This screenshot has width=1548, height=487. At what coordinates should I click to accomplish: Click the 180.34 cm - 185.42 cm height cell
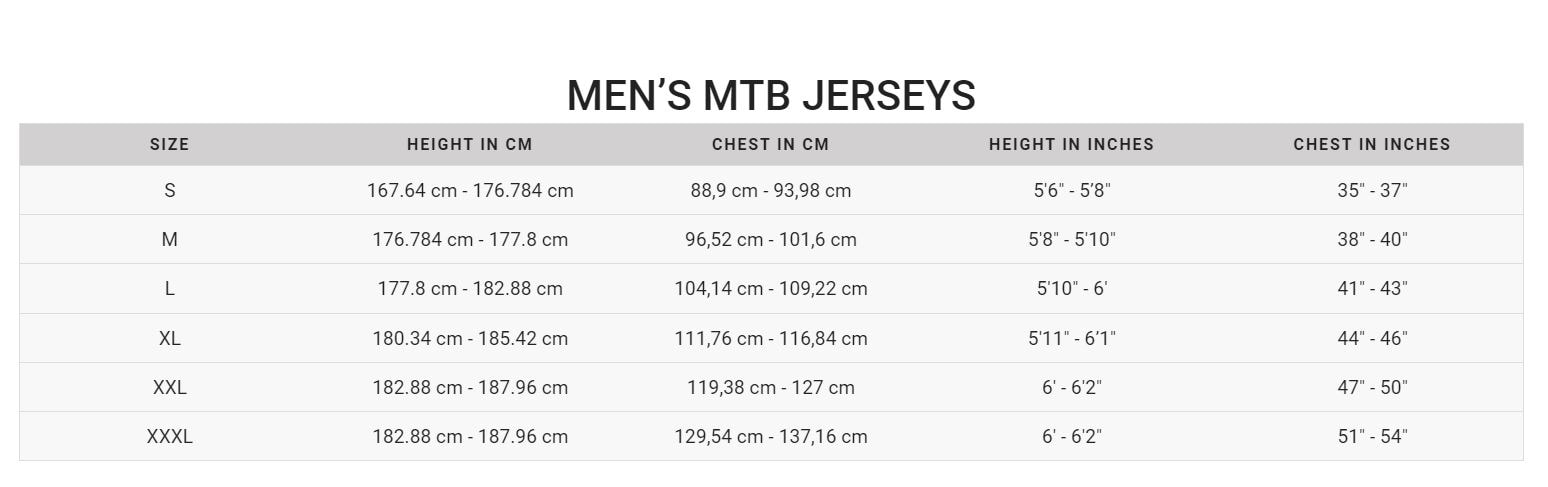[470, 339]
